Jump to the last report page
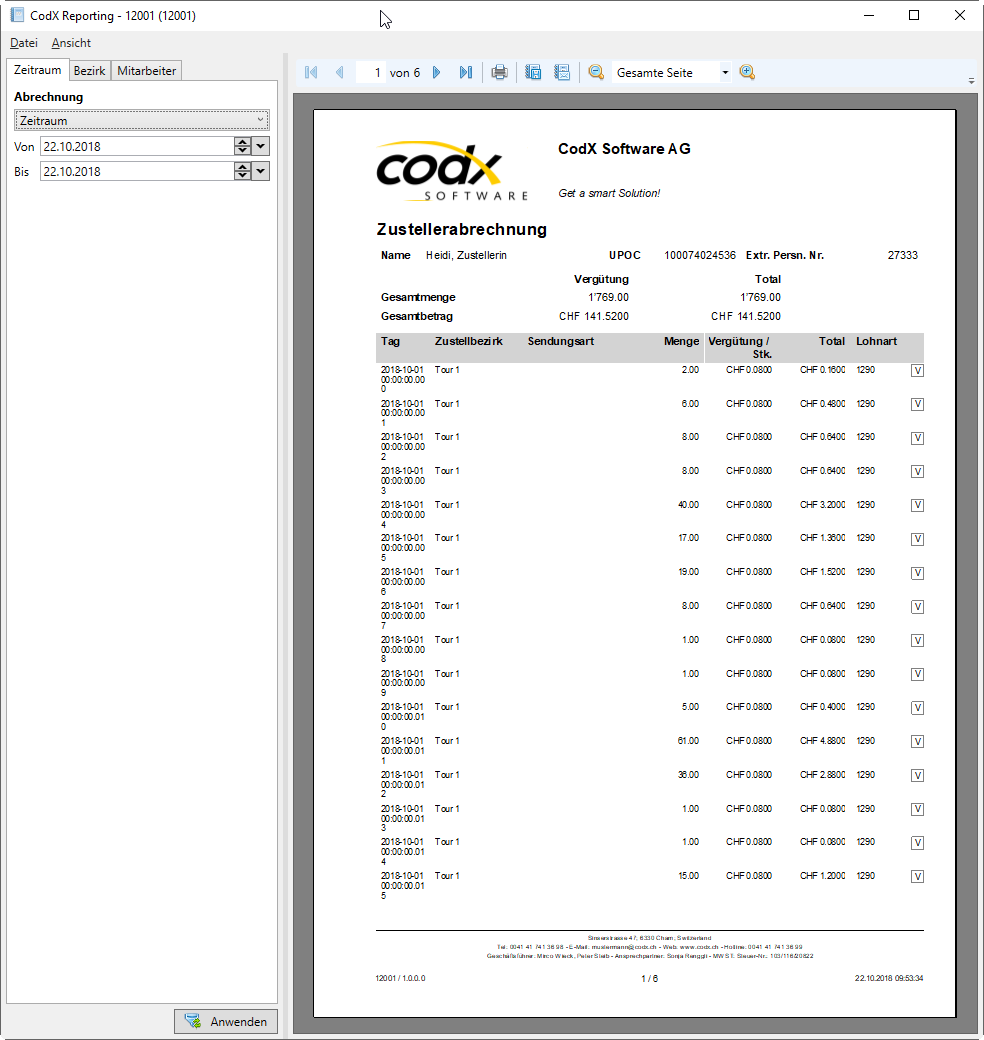This screenshot has height=1040, width=984. pyautogui.click(x=465, y=72)
